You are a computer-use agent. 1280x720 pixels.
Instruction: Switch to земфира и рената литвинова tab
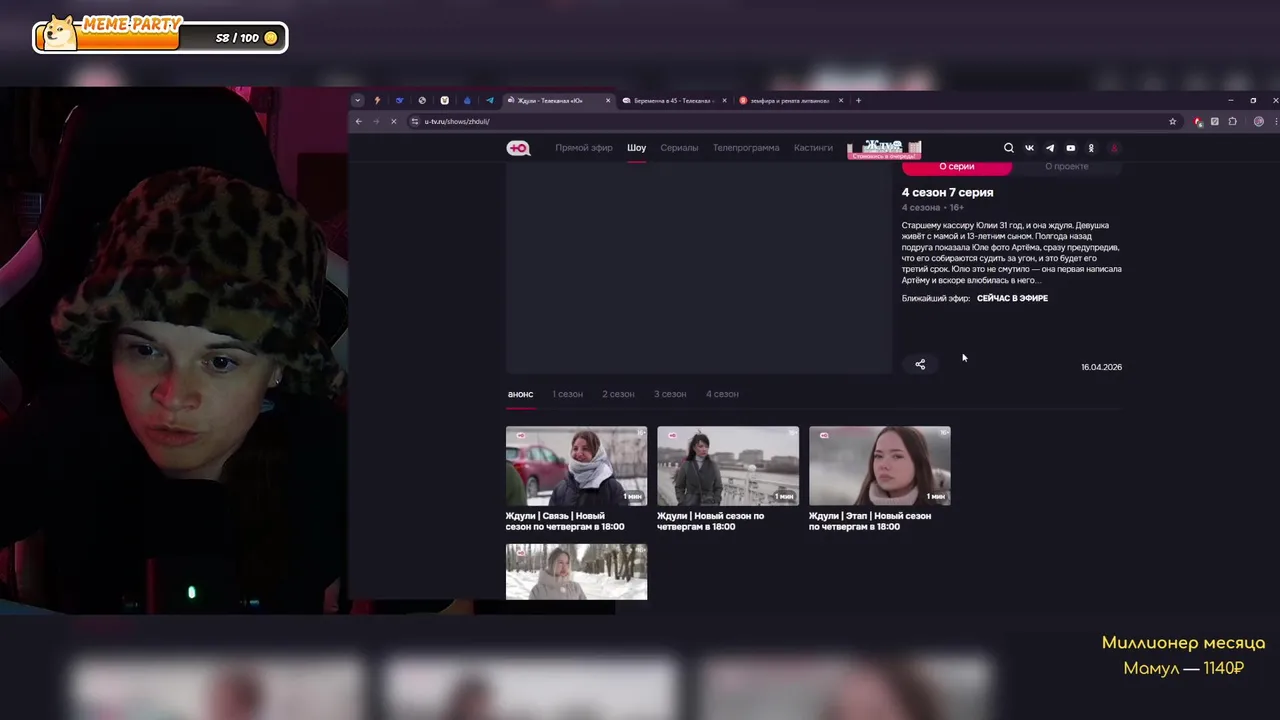(790, 100)
